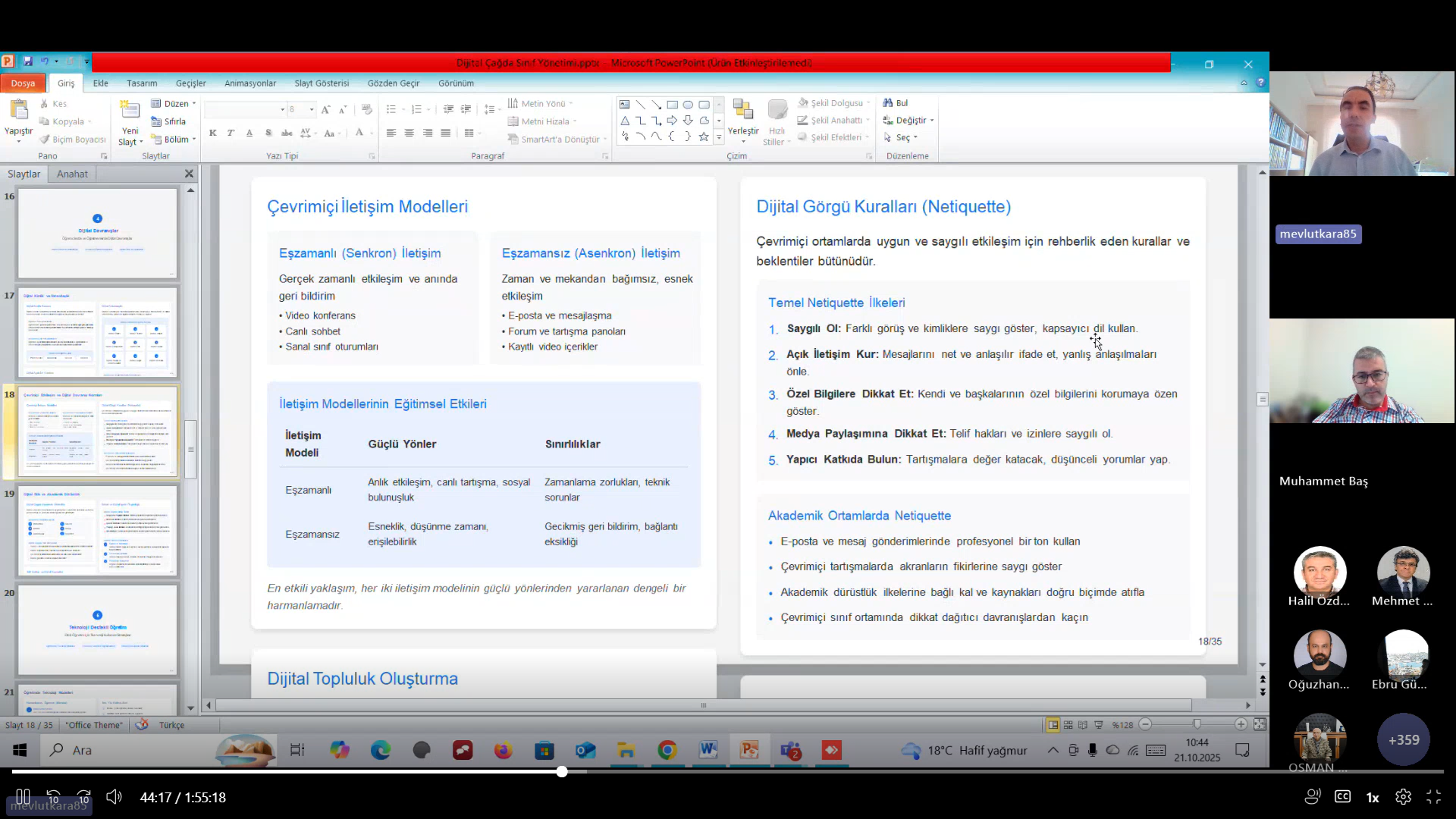Select slide 19 thumbnail in panel
Image resolution: width=1456 pixels, height=819 pixels.
click(x=97, y=531)
